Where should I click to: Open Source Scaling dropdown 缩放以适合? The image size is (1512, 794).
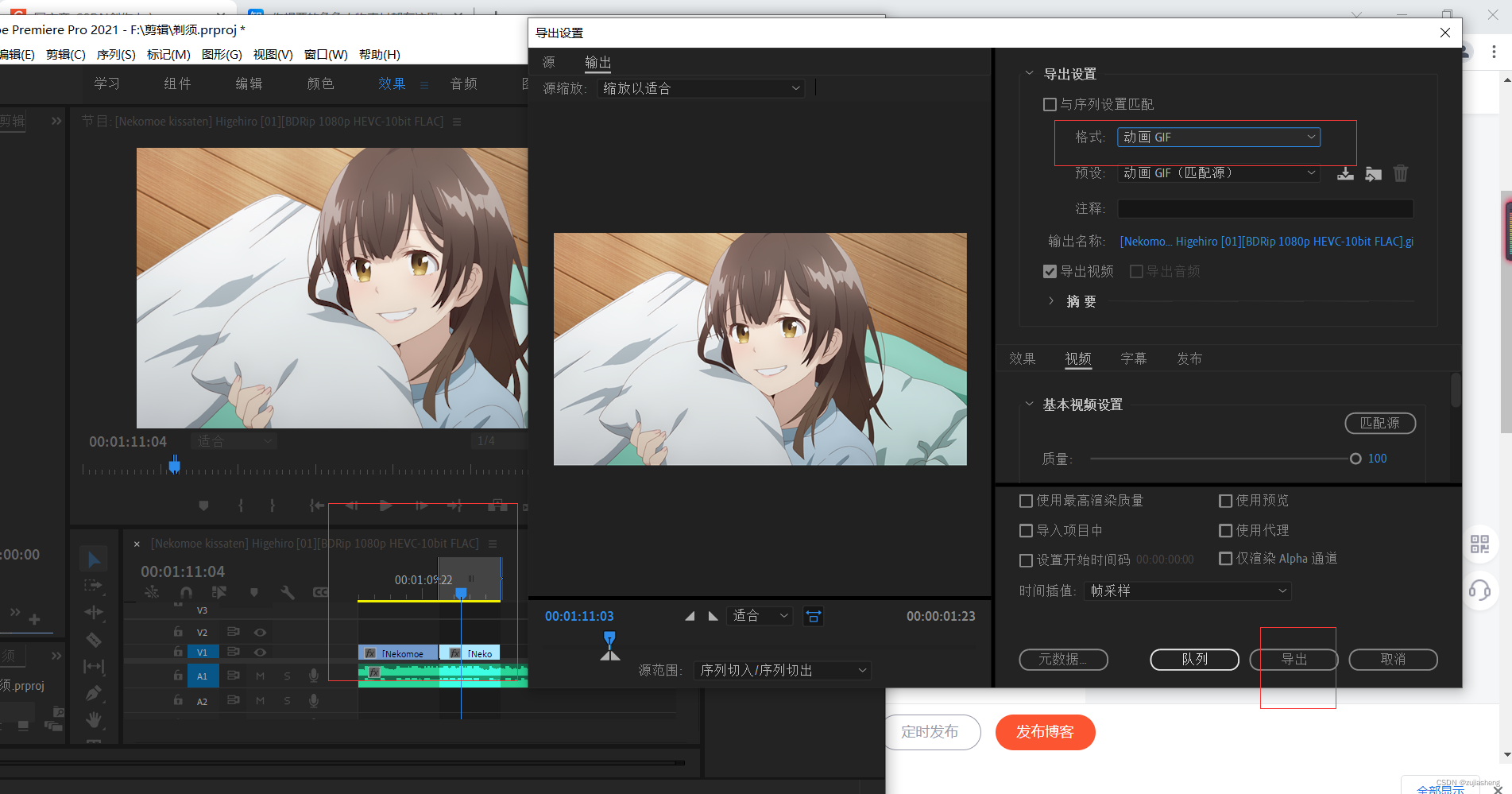[x=701, y=88]
